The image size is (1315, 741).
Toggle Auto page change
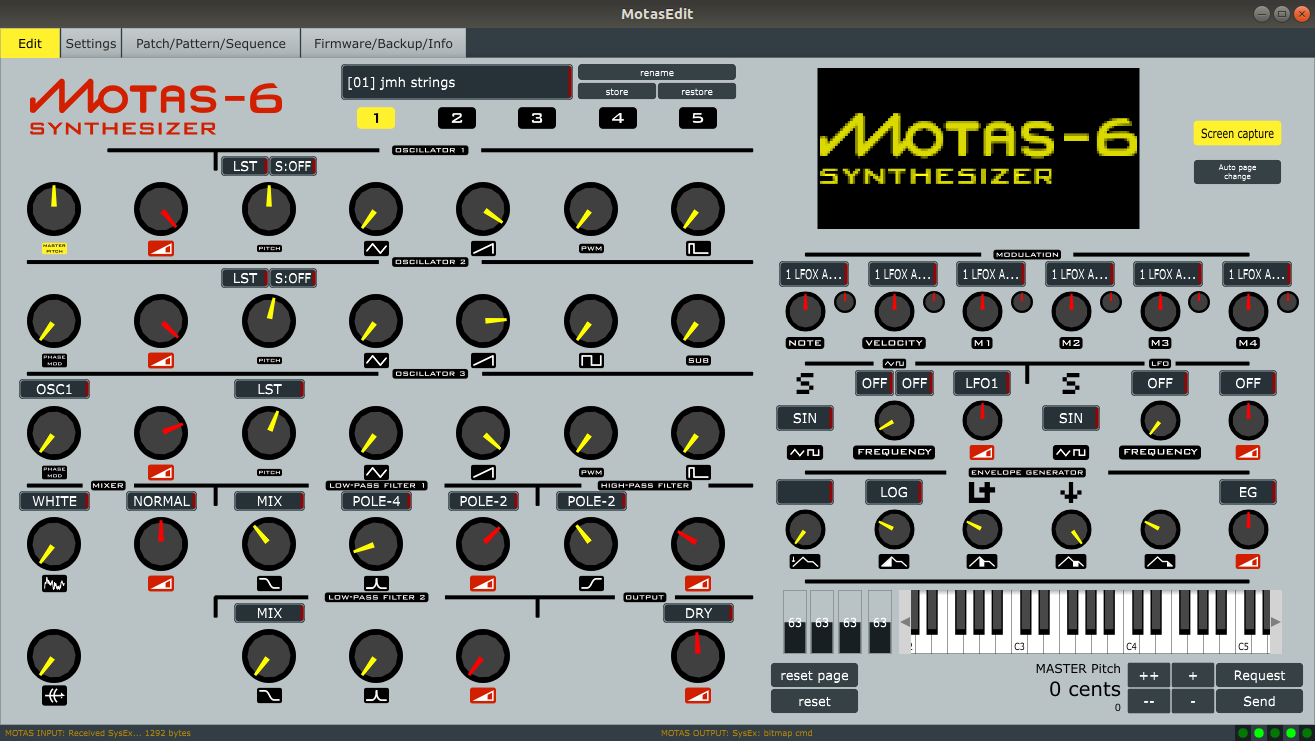pyautogui.click(x=1237, y=172)
